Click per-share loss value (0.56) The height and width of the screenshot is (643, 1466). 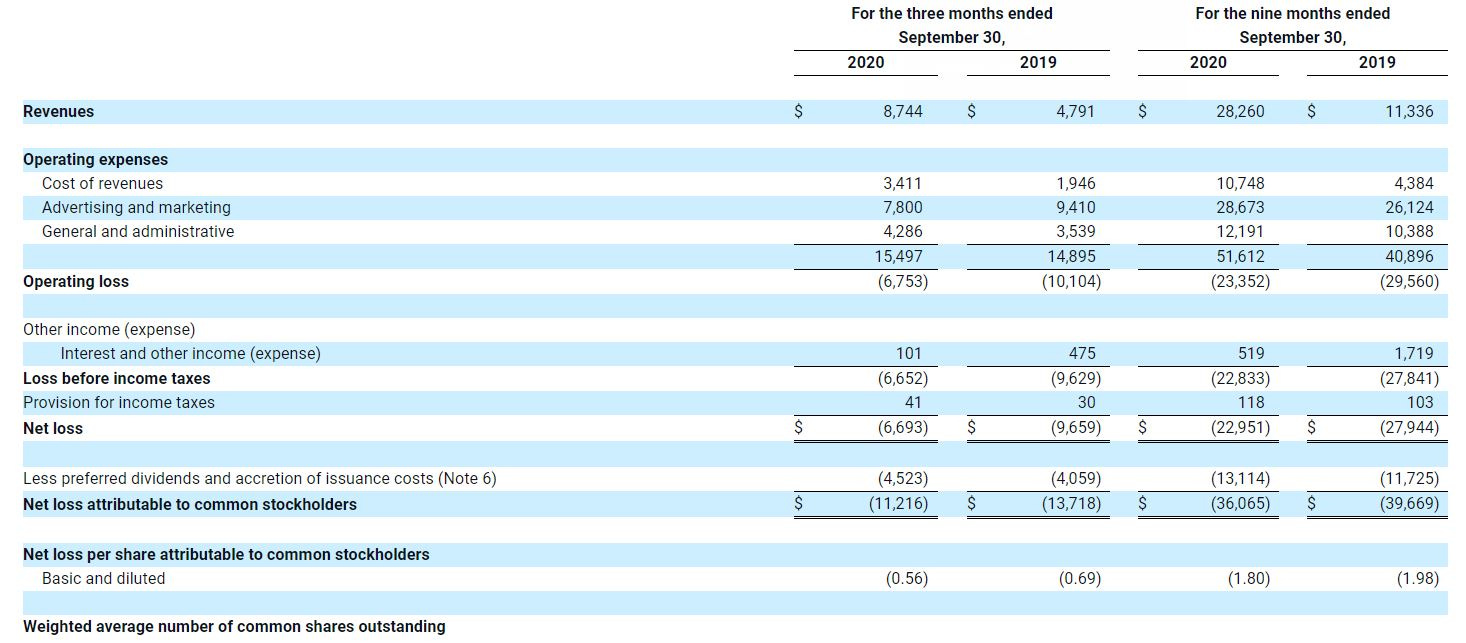907,579
